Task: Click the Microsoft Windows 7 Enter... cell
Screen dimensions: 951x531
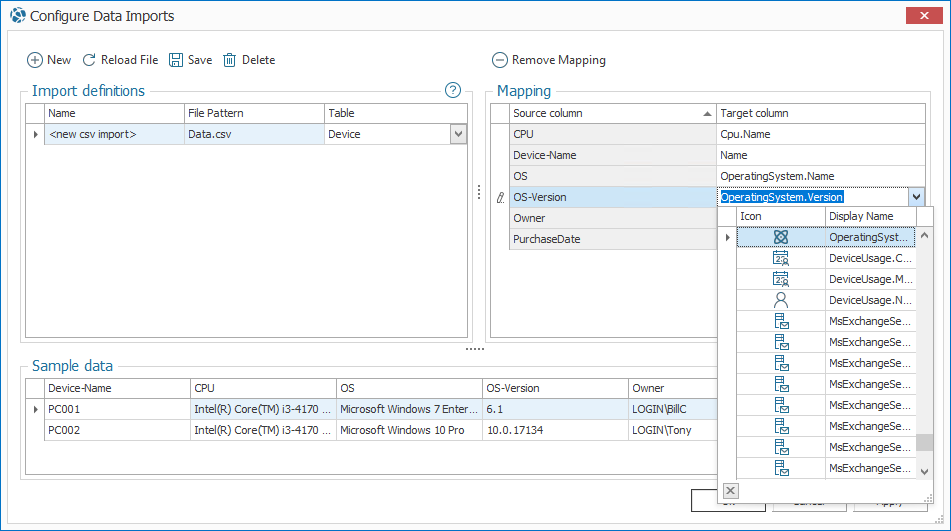Action: tap(409, 409)
